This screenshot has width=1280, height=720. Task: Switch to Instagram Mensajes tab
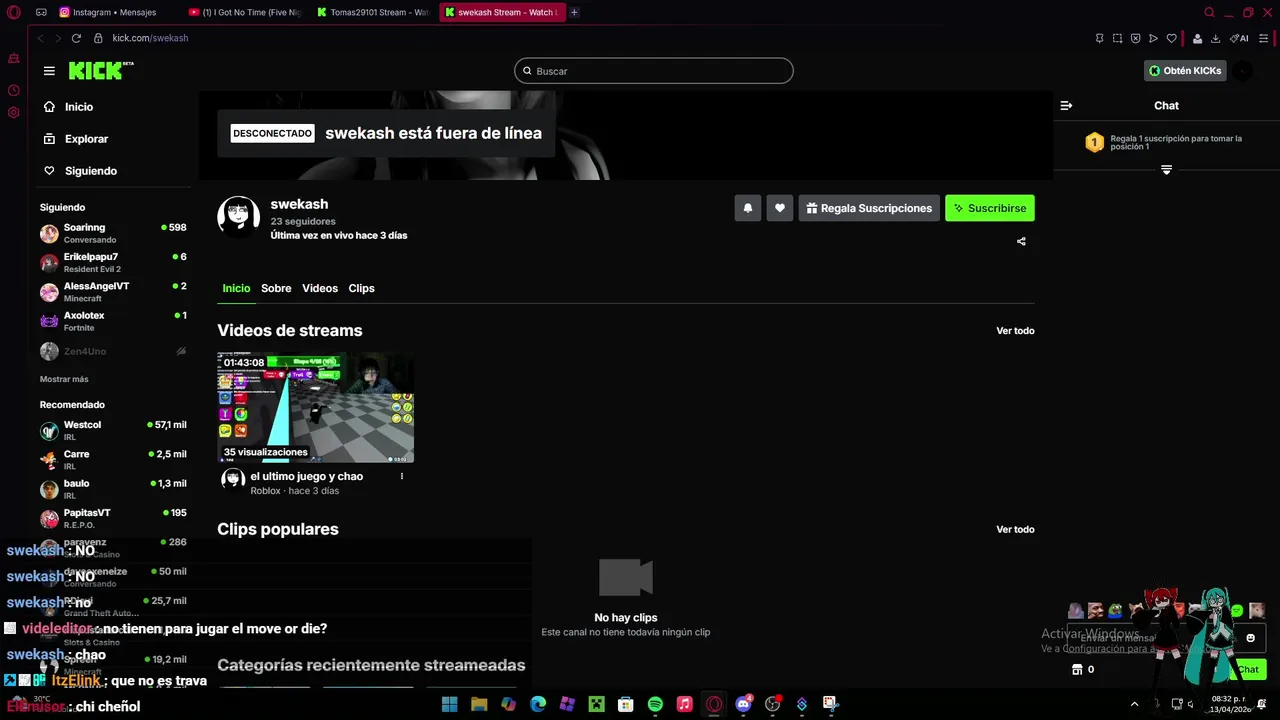(x=115, y=12)
